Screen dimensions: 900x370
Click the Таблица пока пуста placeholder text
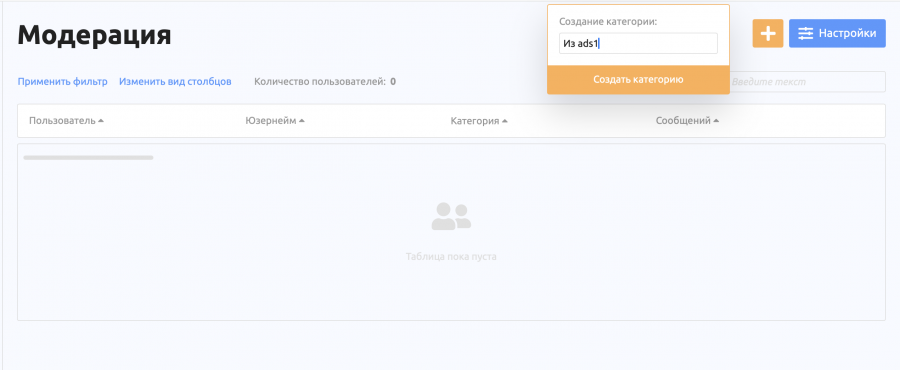tap(451, 256)
